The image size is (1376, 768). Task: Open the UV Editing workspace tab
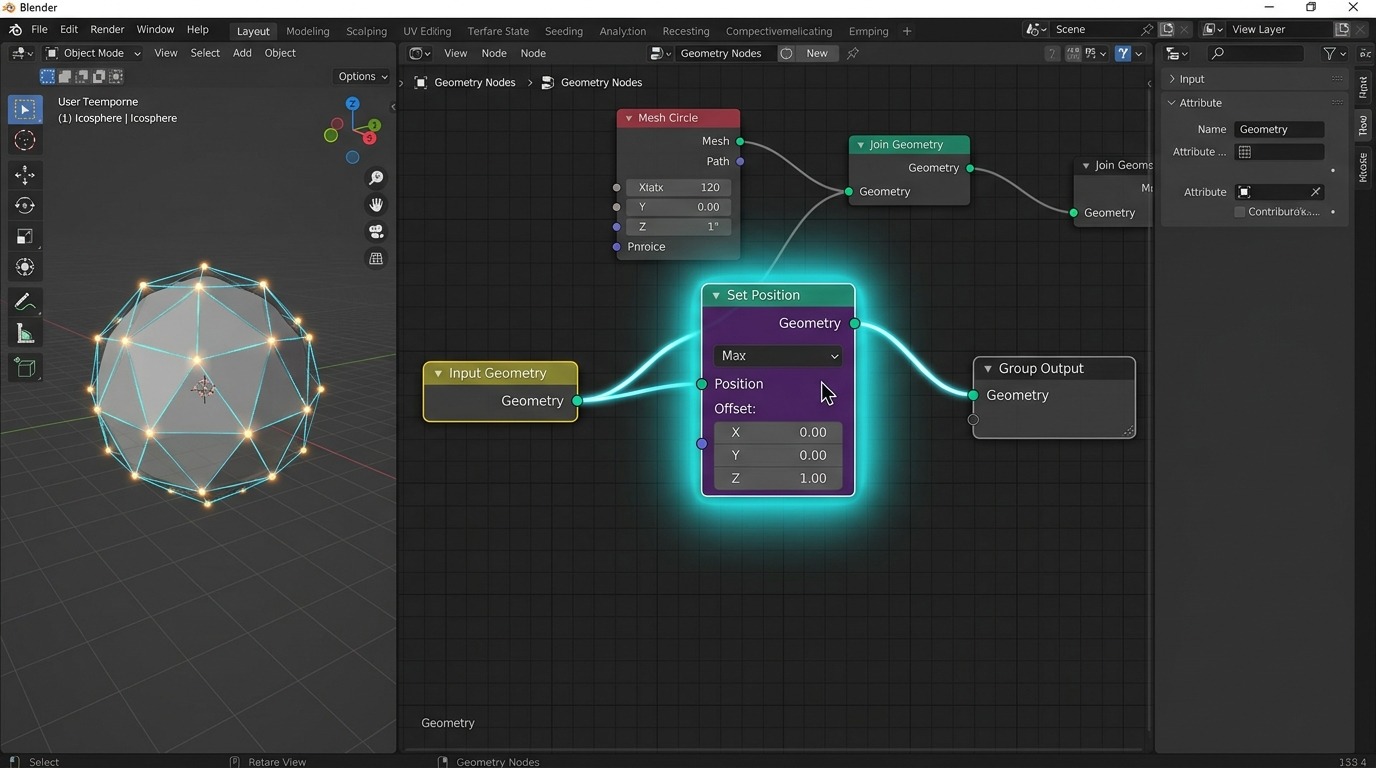427,31
